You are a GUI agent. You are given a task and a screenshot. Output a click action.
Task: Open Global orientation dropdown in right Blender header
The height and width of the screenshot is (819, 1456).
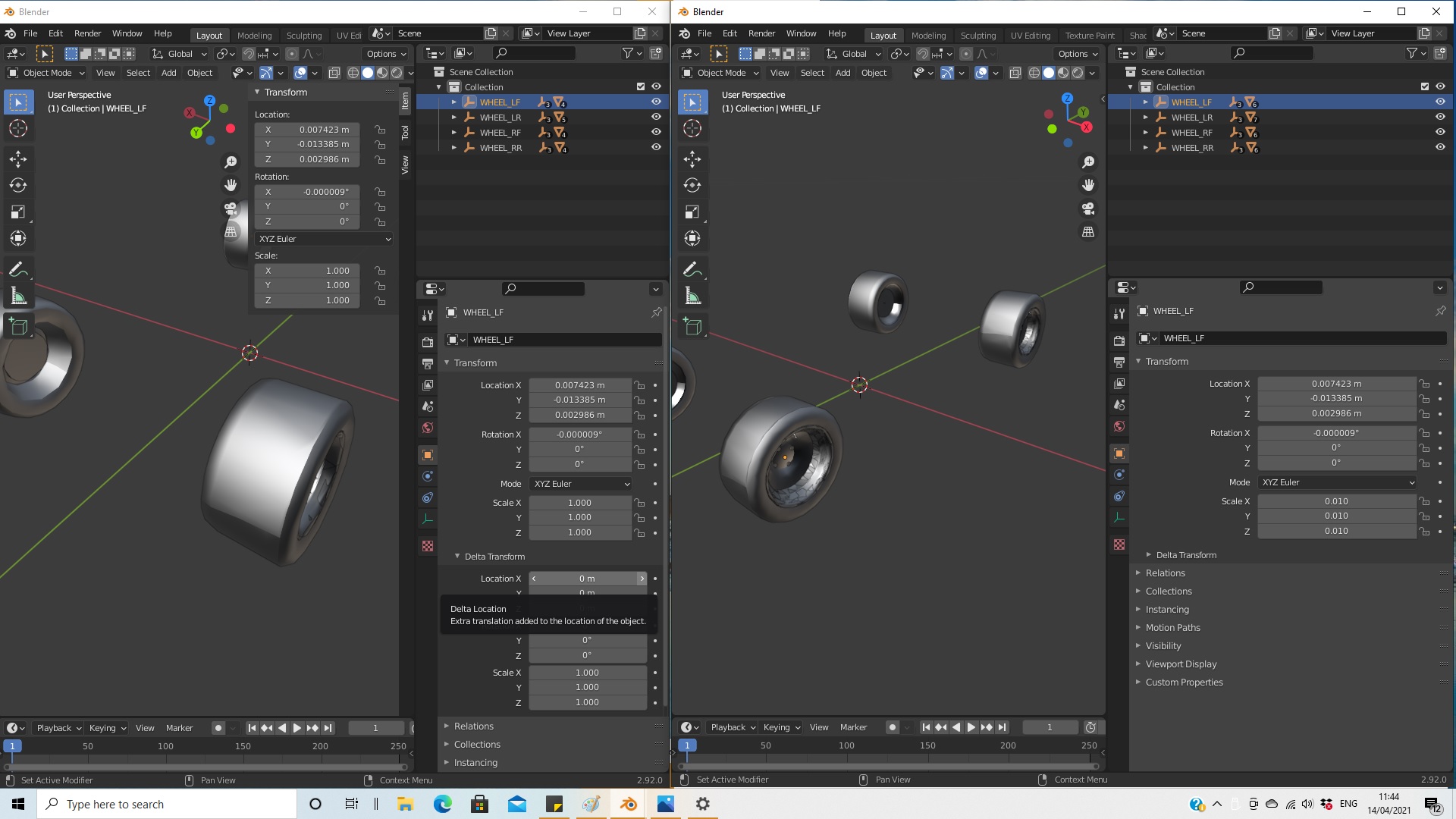click(x=854, y=54)
